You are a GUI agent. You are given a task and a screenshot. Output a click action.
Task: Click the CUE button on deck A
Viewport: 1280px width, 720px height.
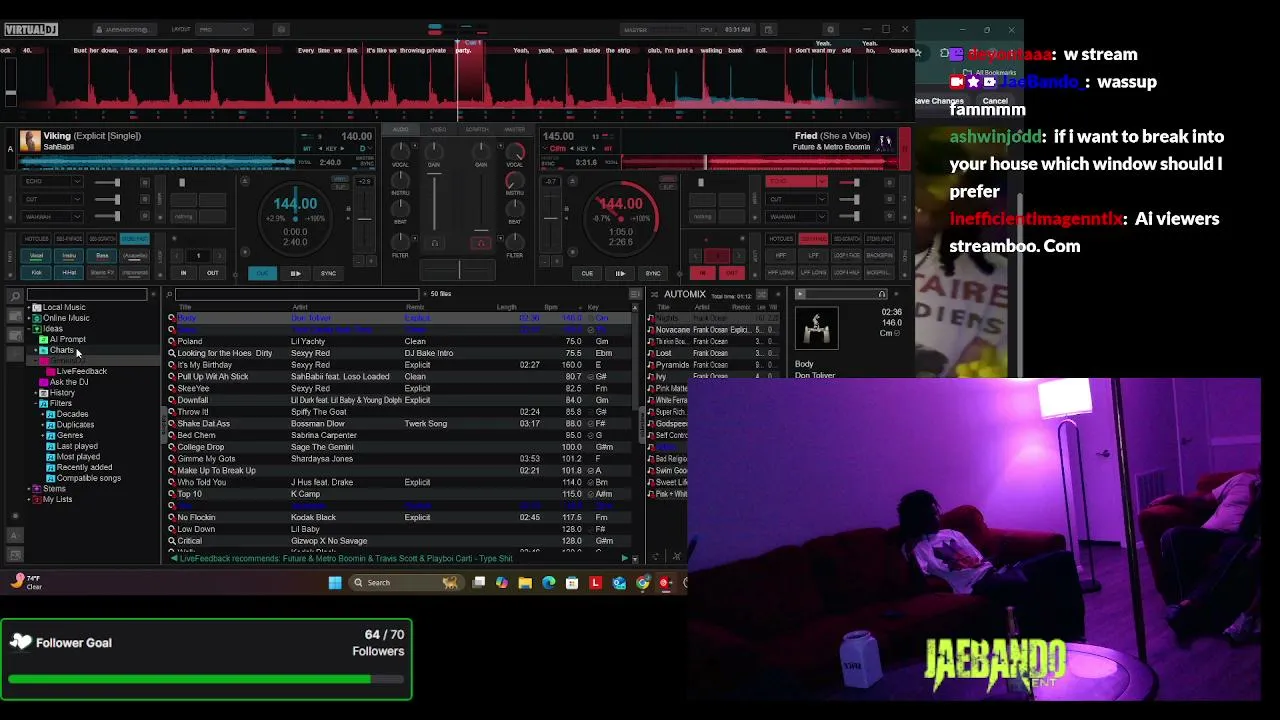click(x=262, y=273)
